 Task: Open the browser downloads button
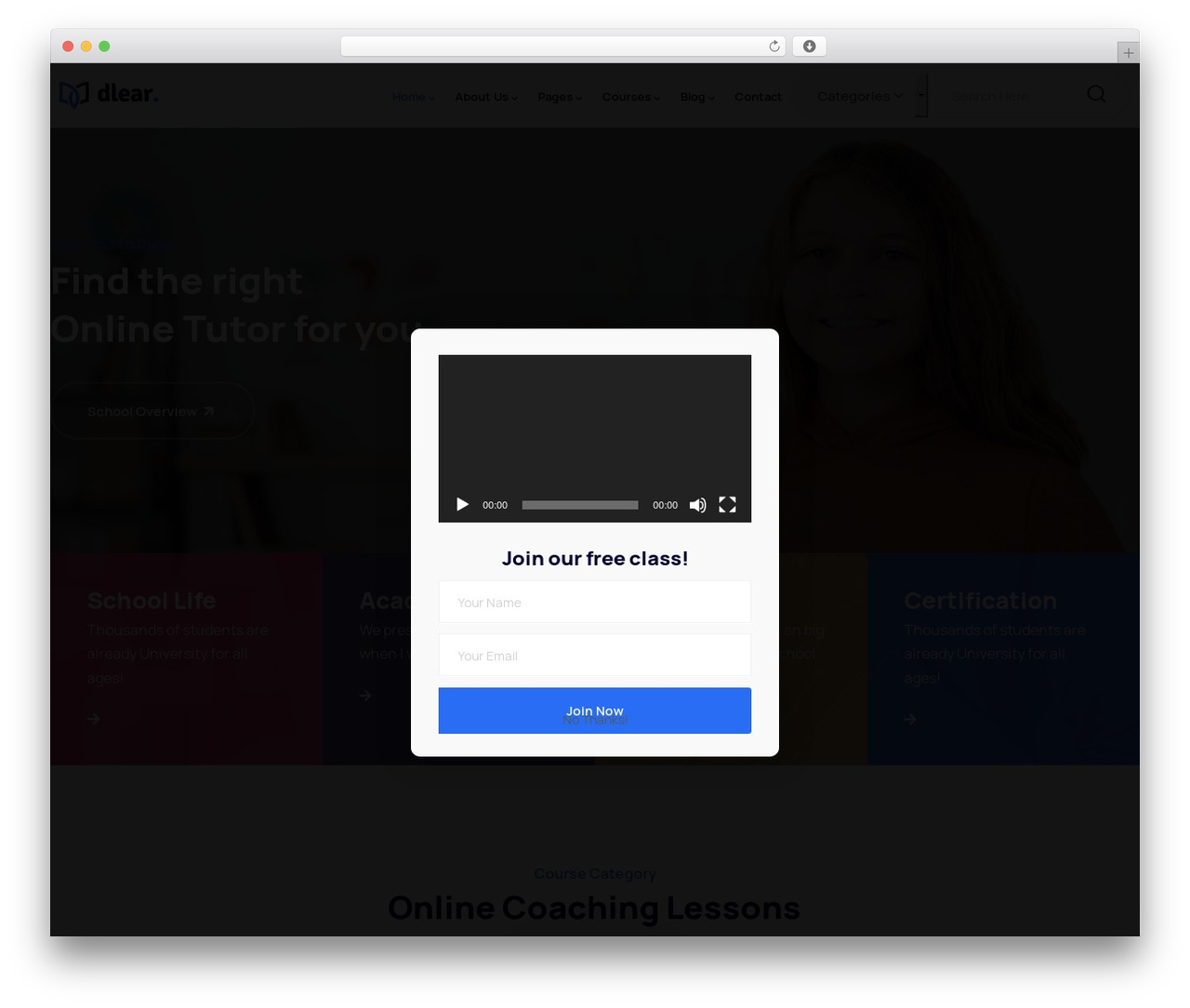pos(810,46)
